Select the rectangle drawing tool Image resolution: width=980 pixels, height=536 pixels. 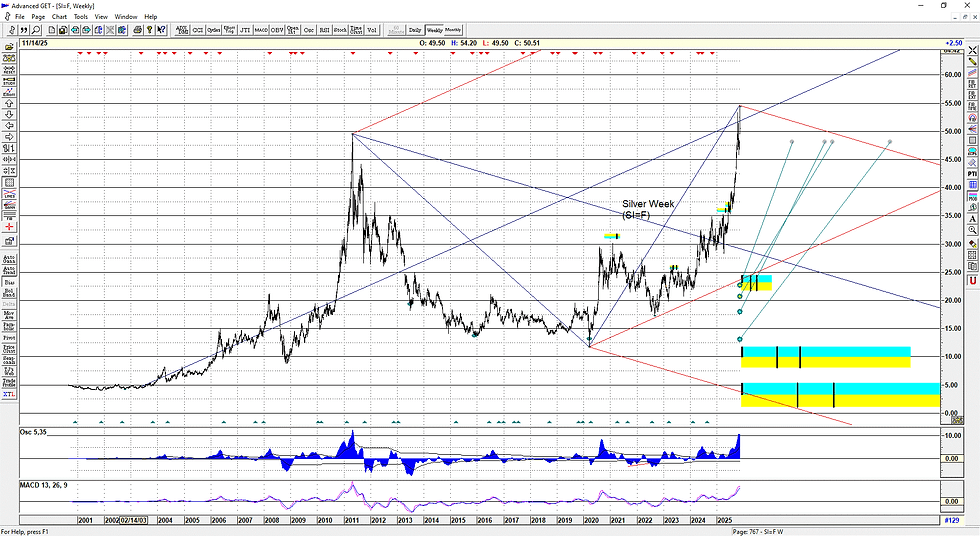pyautogui.click(x=972, y=140)
